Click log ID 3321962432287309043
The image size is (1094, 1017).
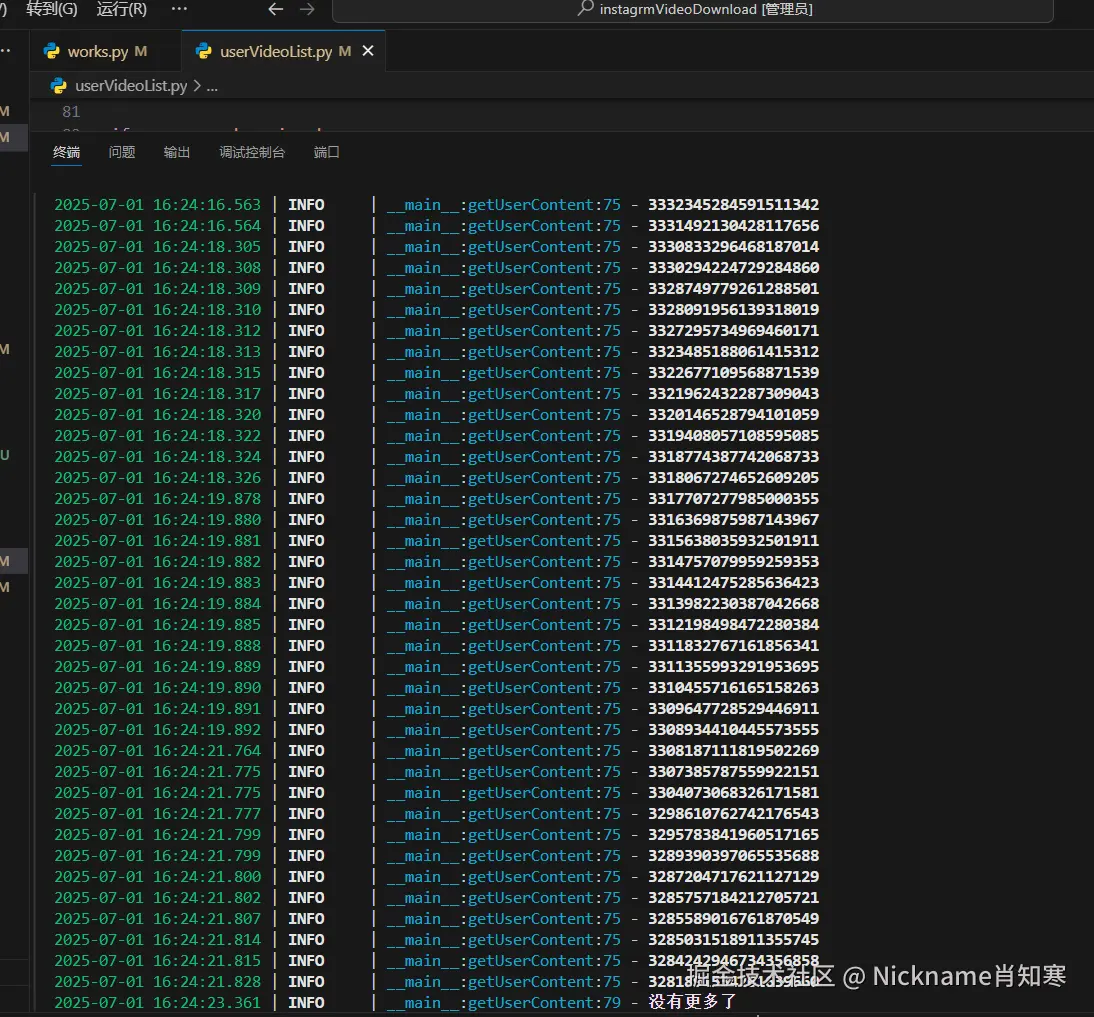click(x=733, y=393)
